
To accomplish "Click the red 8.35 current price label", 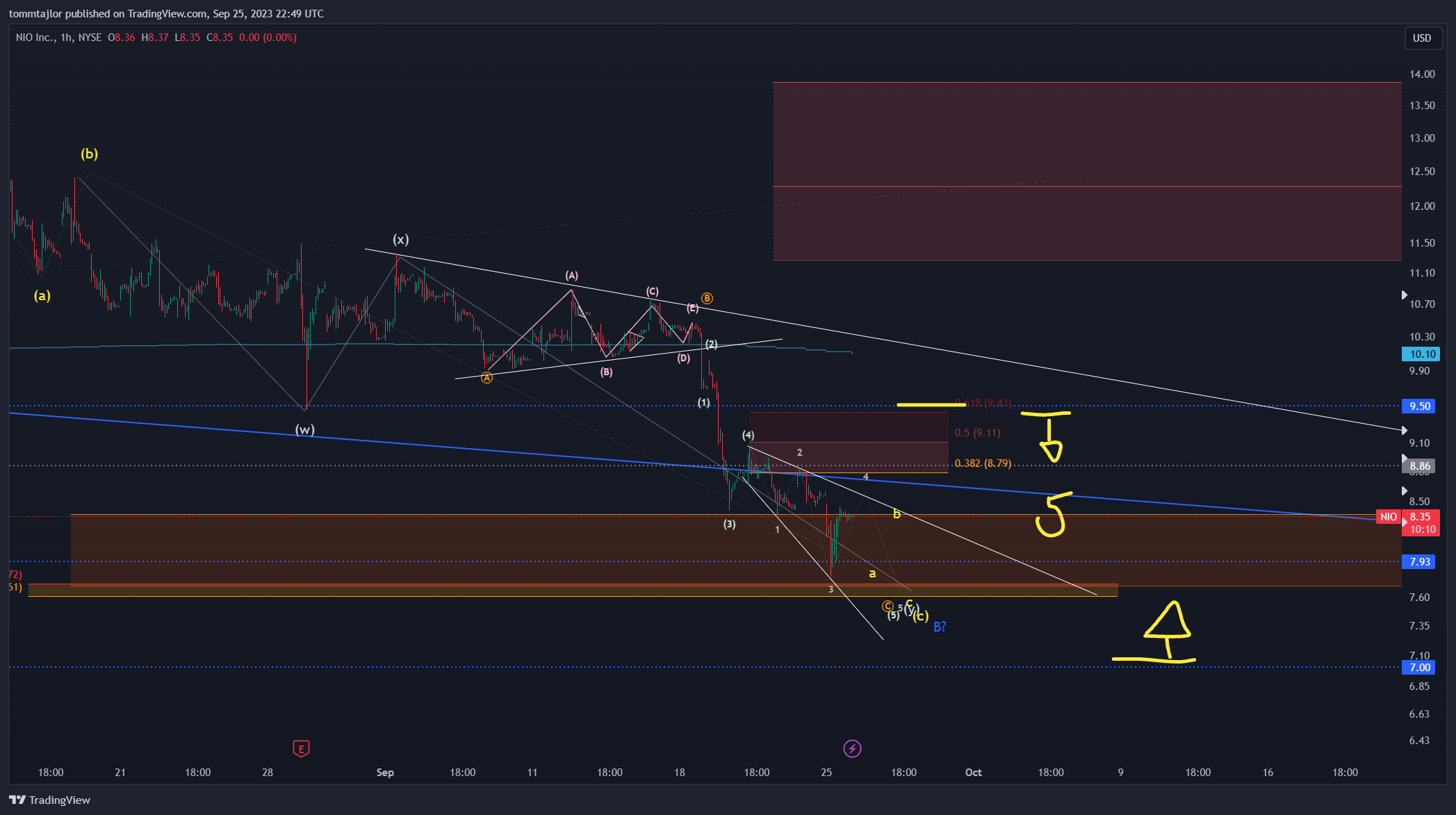I will pos(1420,517).
